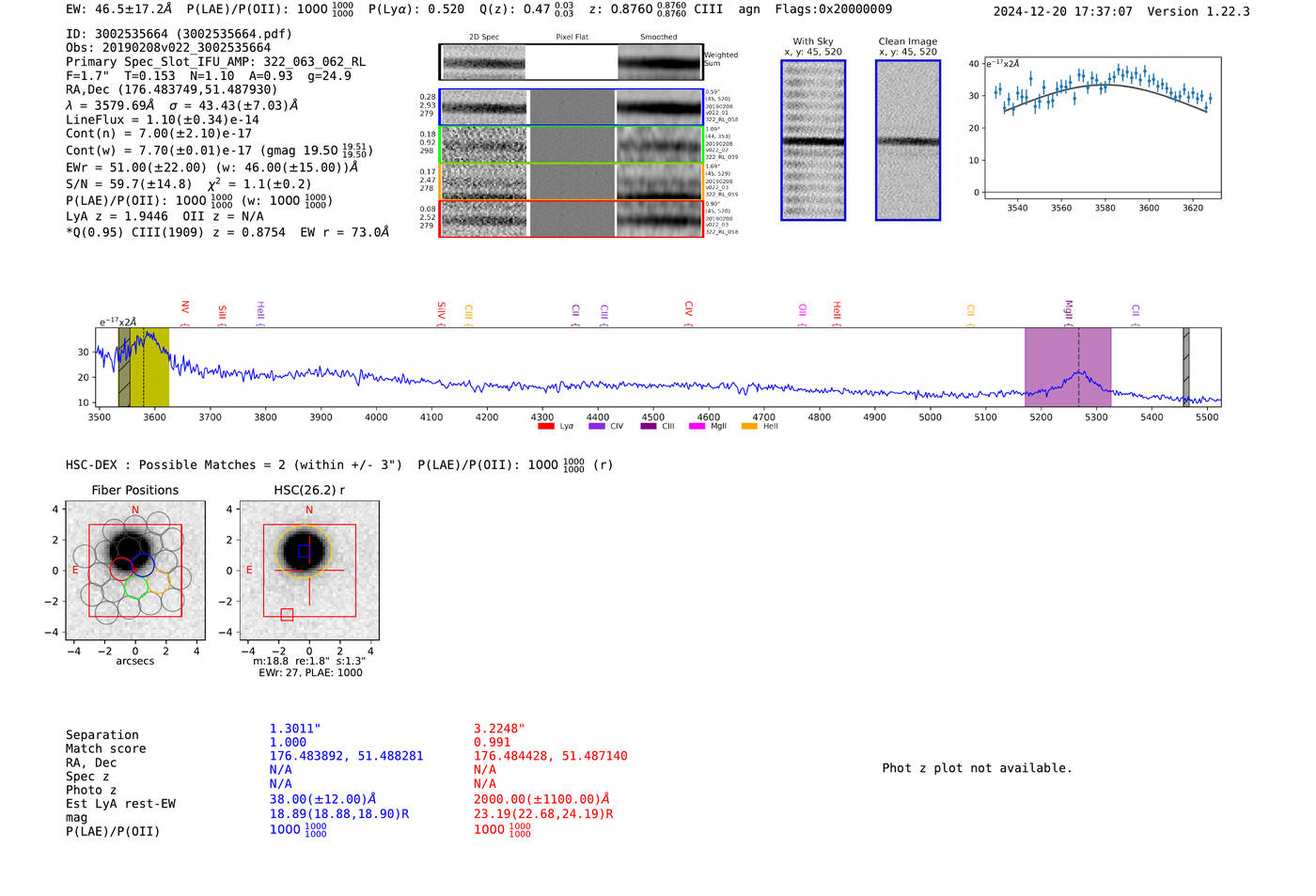This screenshot has width=1316, height=896.
Task: Click the hatched gray band near 5460Å
Action: (1186, 367)
